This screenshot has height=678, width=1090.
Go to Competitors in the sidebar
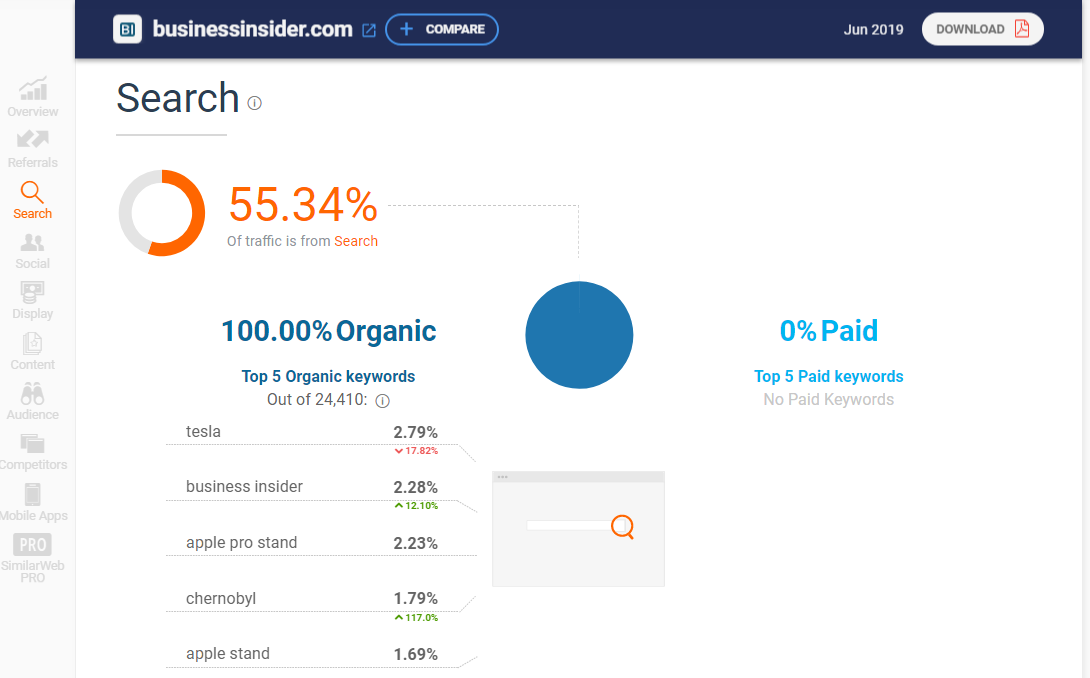(33, 451)
